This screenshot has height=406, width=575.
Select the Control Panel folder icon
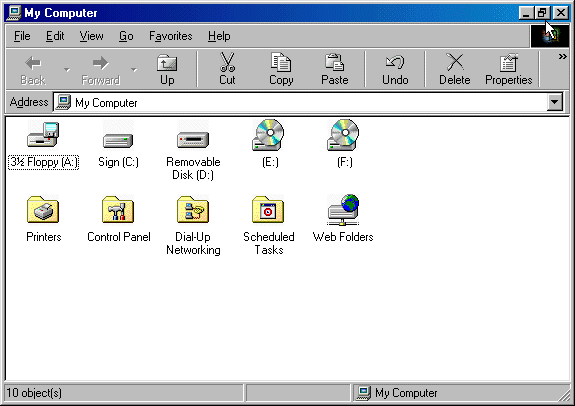(118, 209)
